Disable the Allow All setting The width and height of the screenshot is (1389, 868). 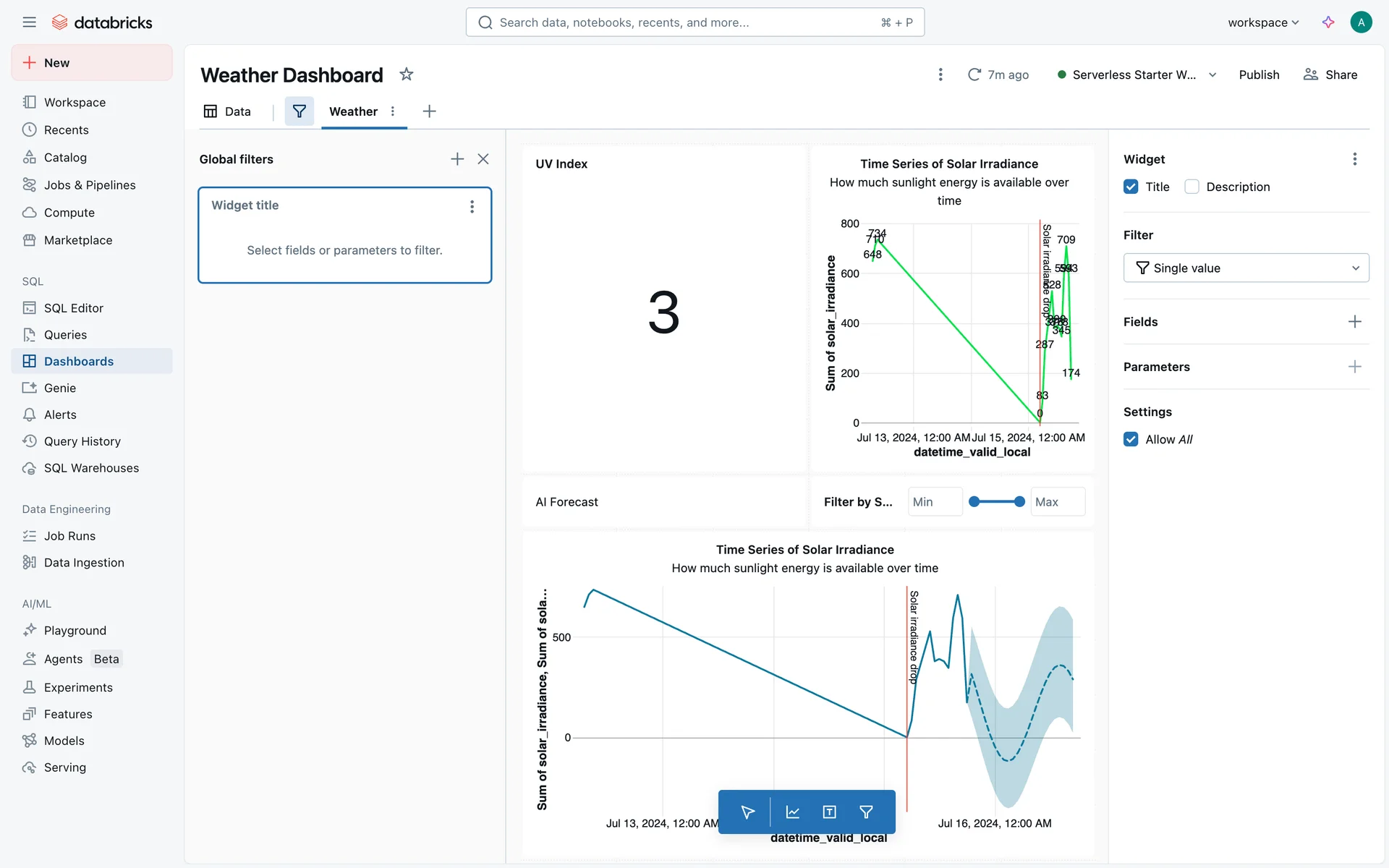coord(1131,439)
